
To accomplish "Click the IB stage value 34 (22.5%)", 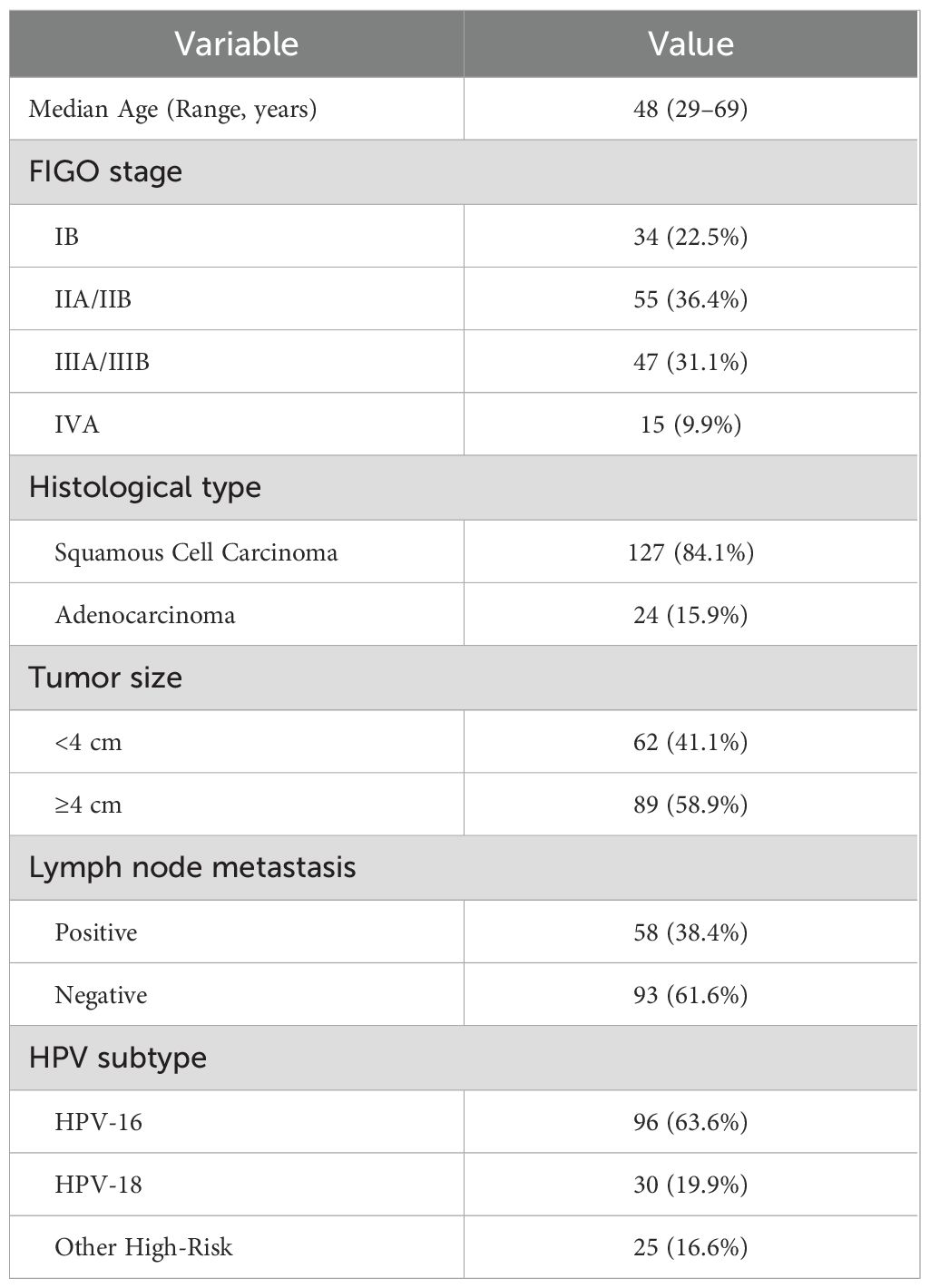I will point(690,237).
